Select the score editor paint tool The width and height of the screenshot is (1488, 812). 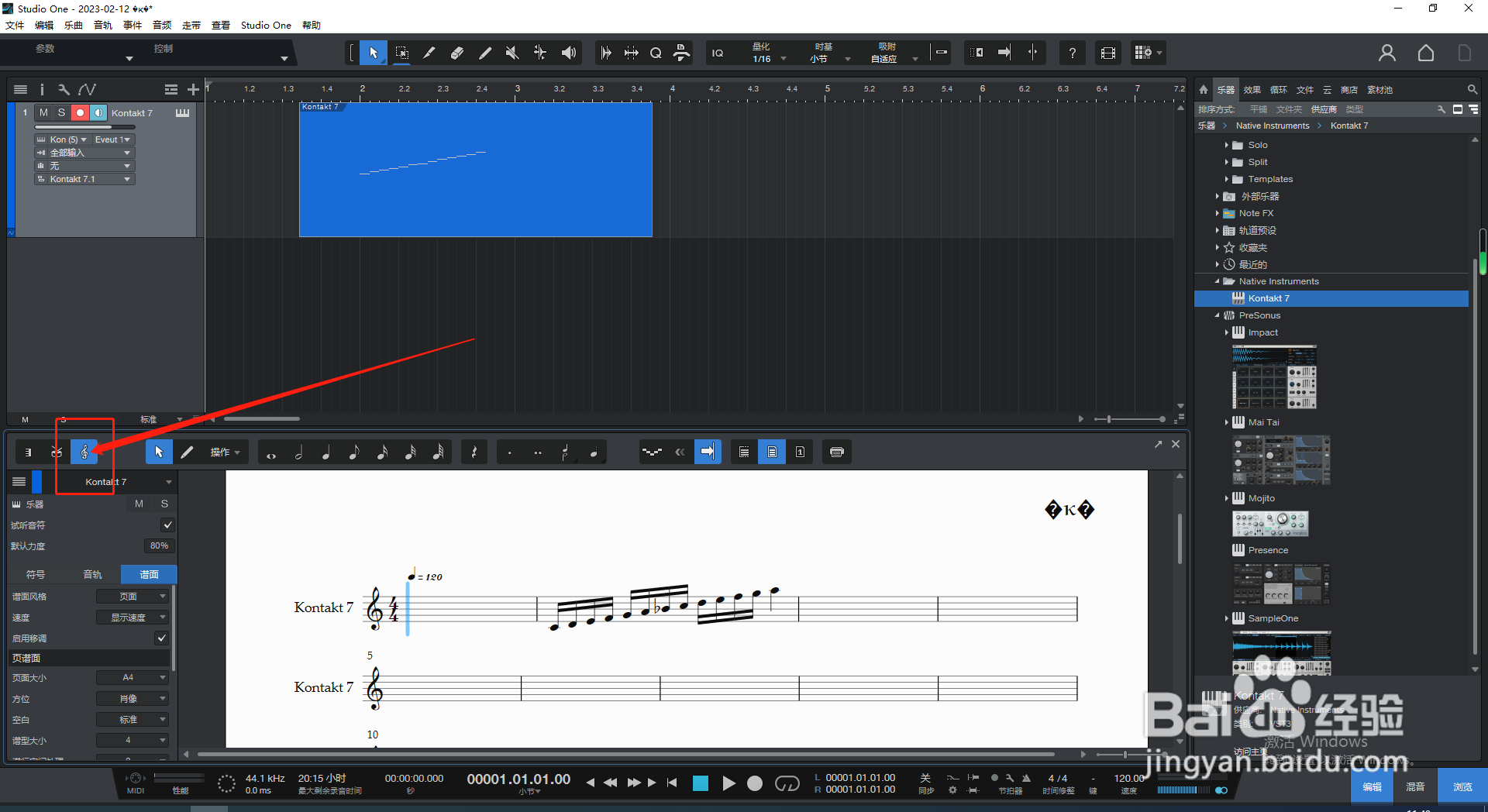(187, 452)
